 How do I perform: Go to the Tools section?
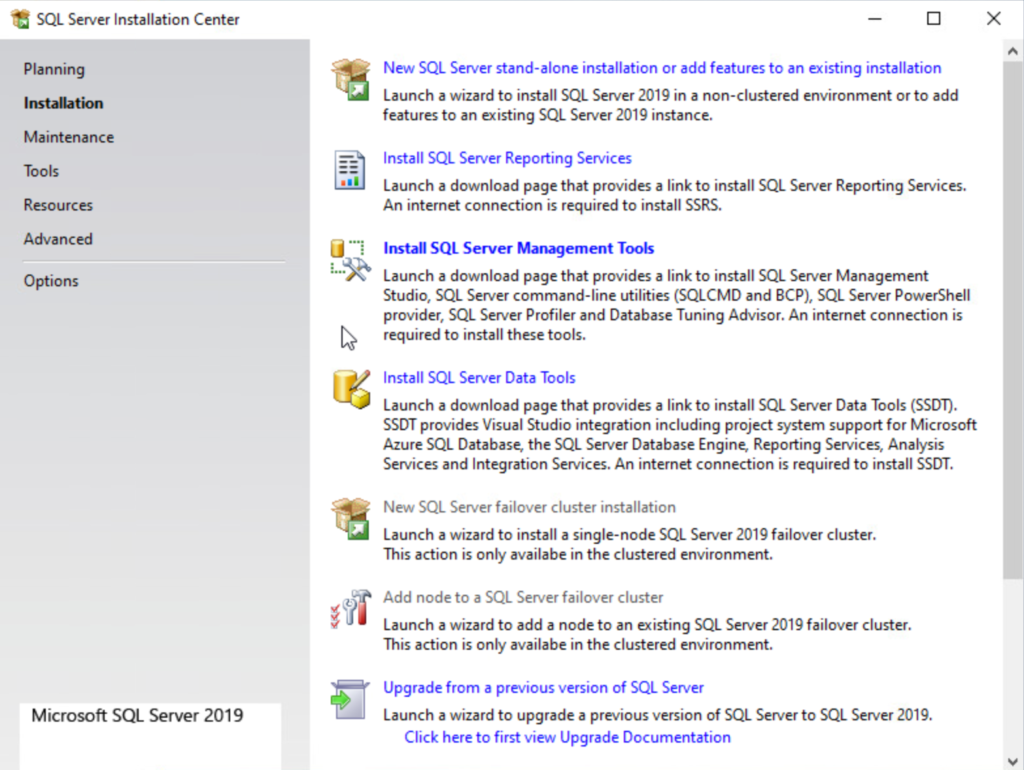click(41, 171)
